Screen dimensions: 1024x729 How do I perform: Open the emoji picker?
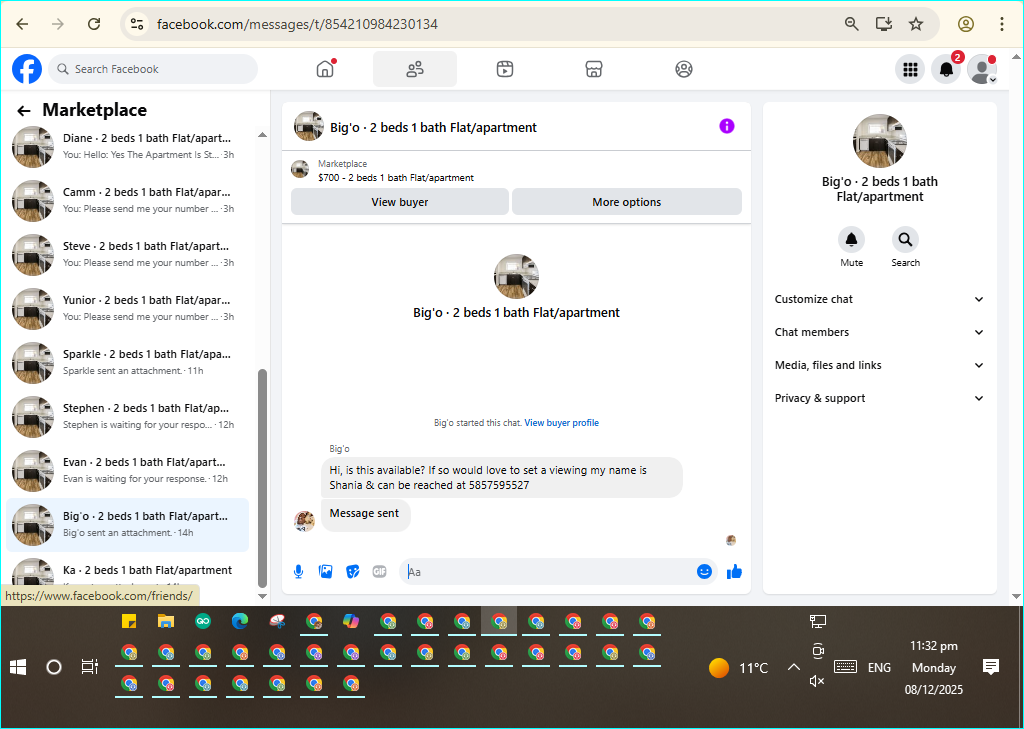click(704, 572)
